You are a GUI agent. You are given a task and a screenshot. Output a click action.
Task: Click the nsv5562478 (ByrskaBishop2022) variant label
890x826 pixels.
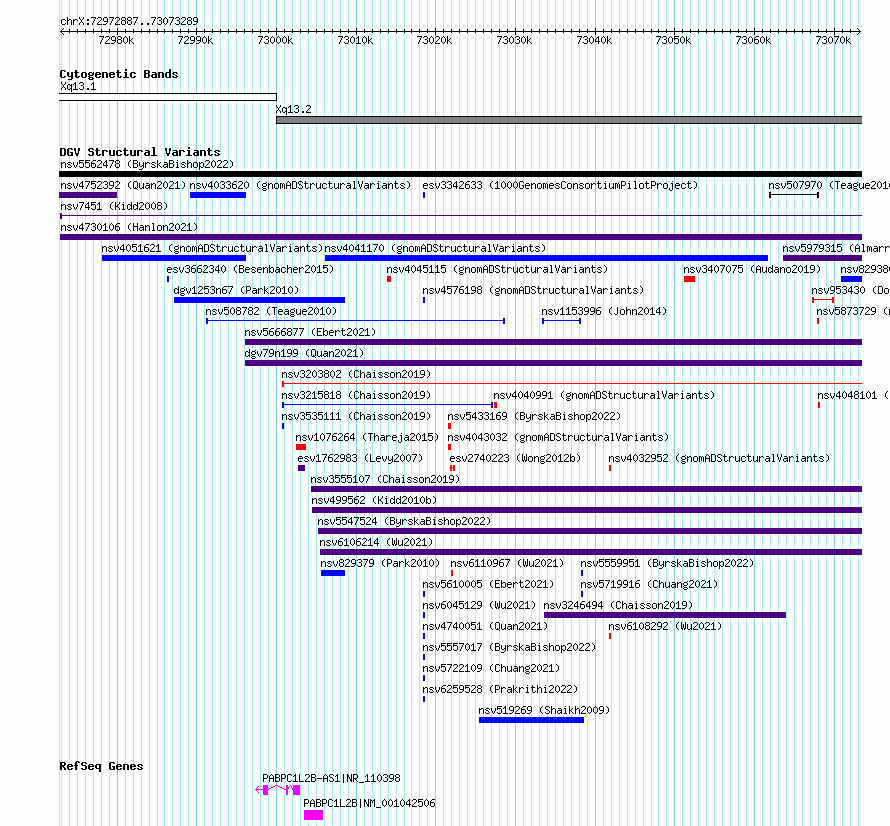pos(147,165)
